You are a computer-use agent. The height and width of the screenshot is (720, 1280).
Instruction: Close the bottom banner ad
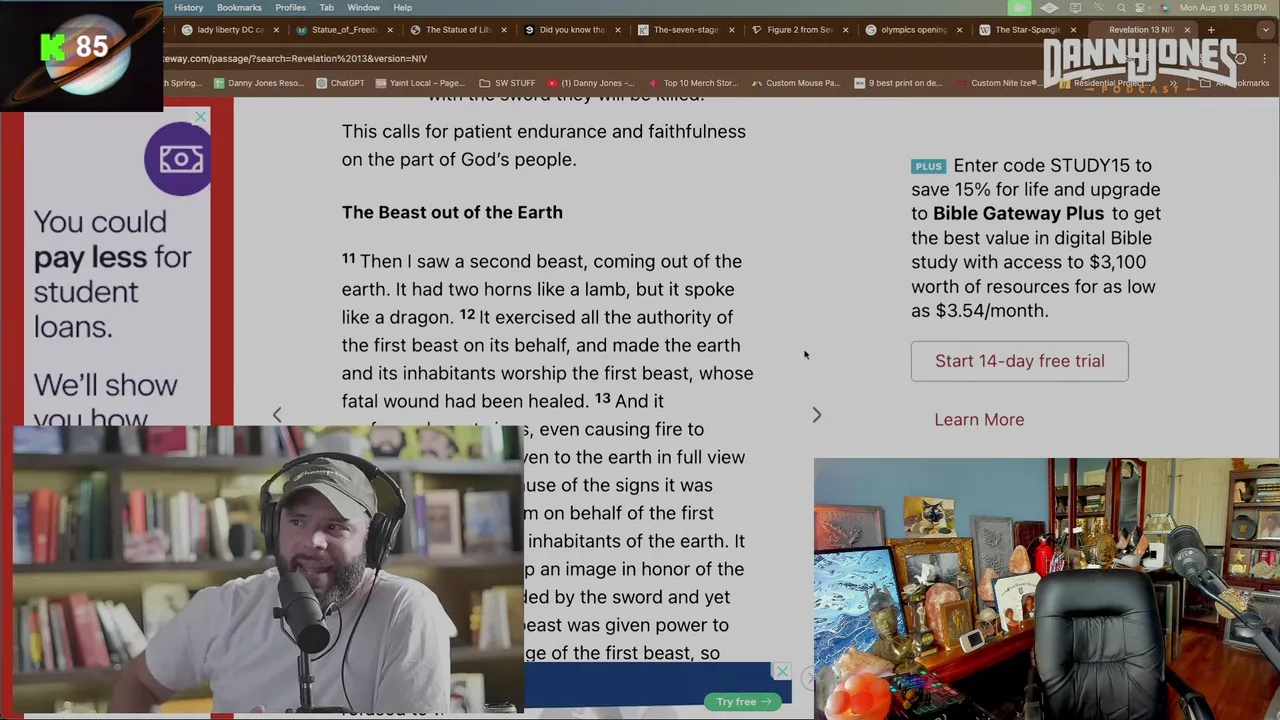782,672
